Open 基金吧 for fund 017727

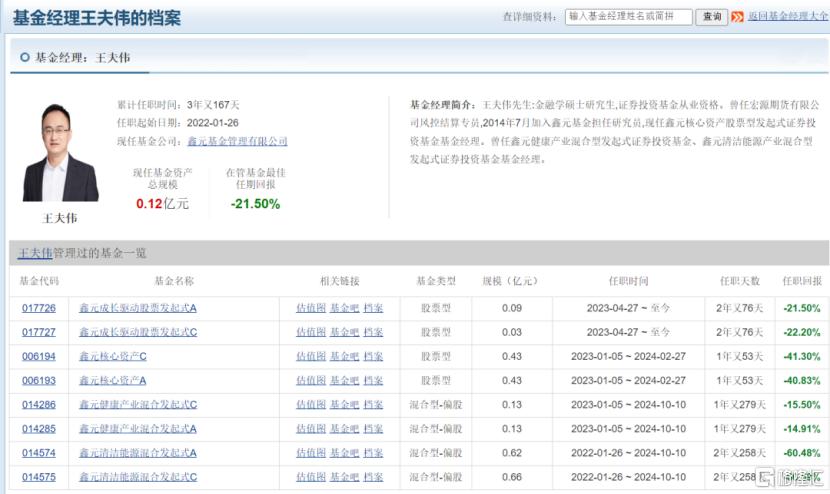(x=345, y=333)
